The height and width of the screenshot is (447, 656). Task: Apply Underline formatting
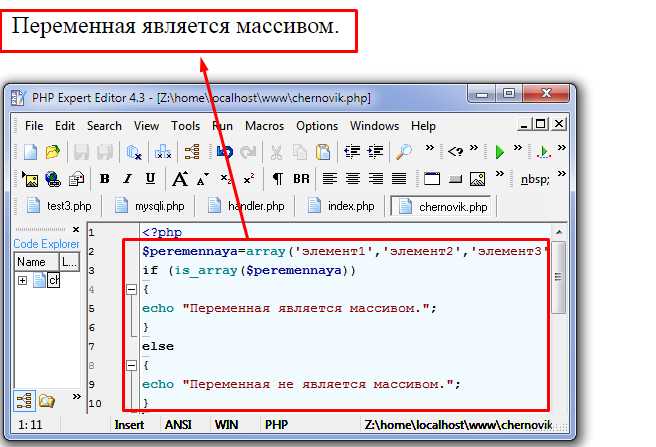[150, 179]
